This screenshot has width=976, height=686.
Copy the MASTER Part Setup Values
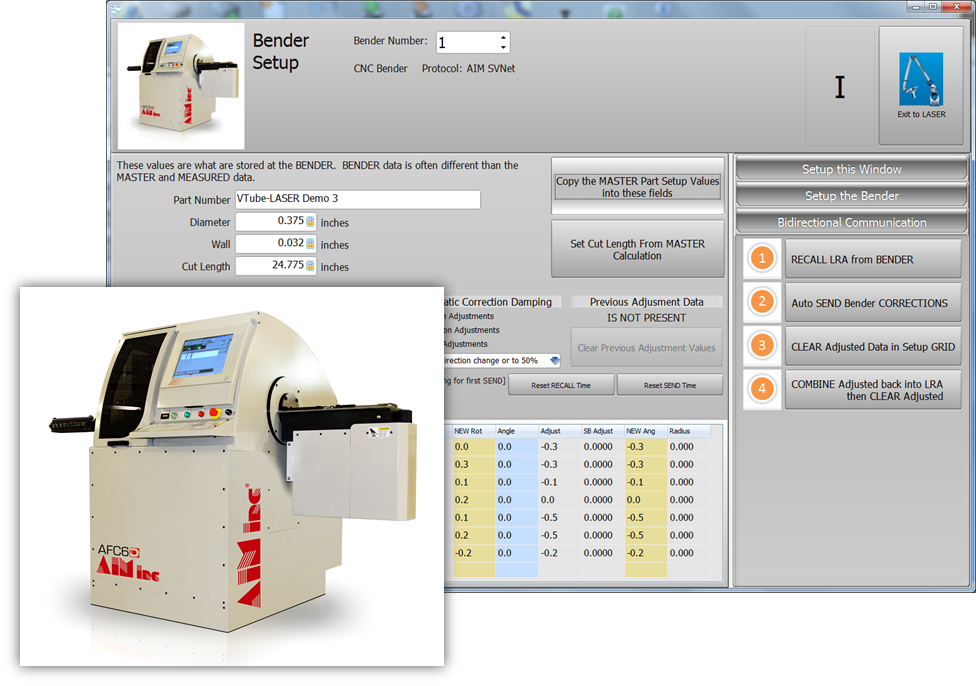637,187
